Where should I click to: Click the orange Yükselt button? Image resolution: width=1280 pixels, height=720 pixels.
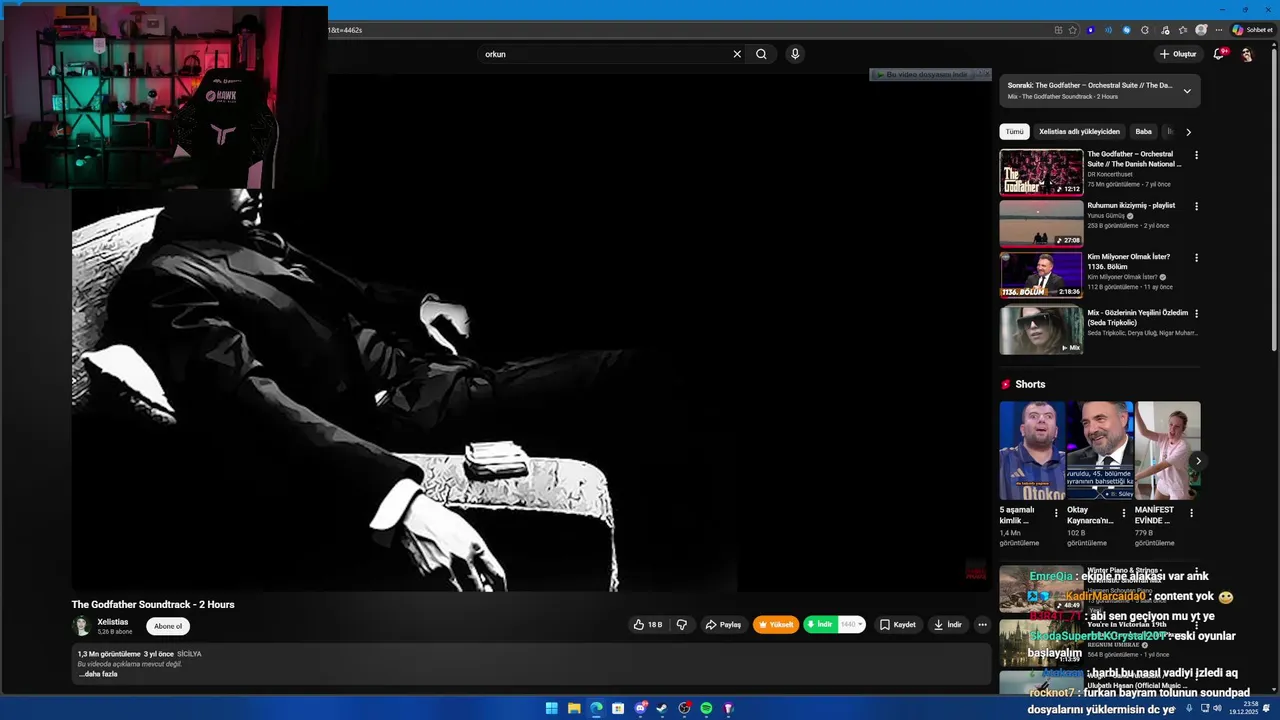tap(776, 625)
